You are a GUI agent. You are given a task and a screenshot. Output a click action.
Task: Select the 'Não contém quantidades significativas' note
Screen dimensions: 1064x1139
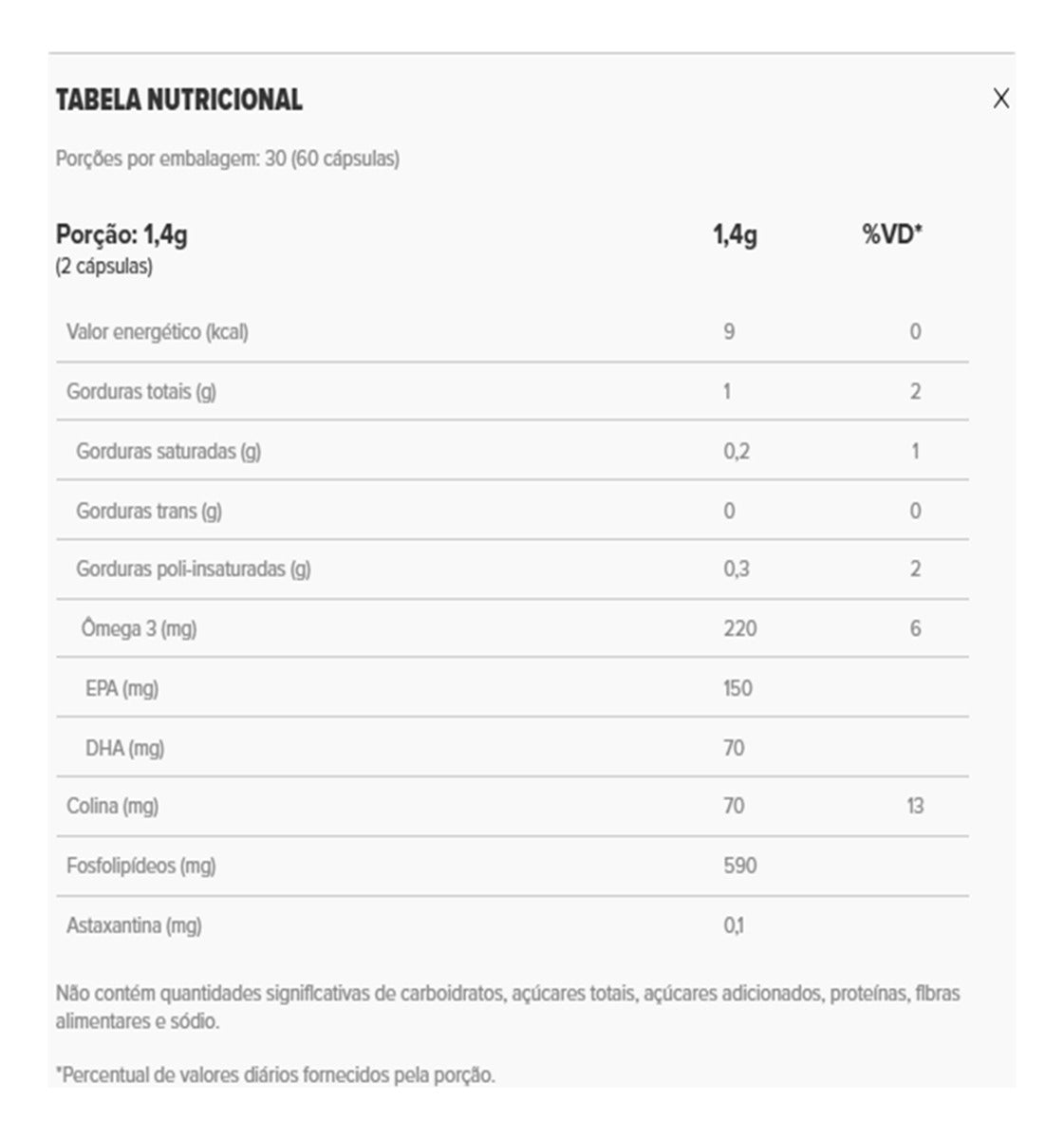pos(508,1008)
